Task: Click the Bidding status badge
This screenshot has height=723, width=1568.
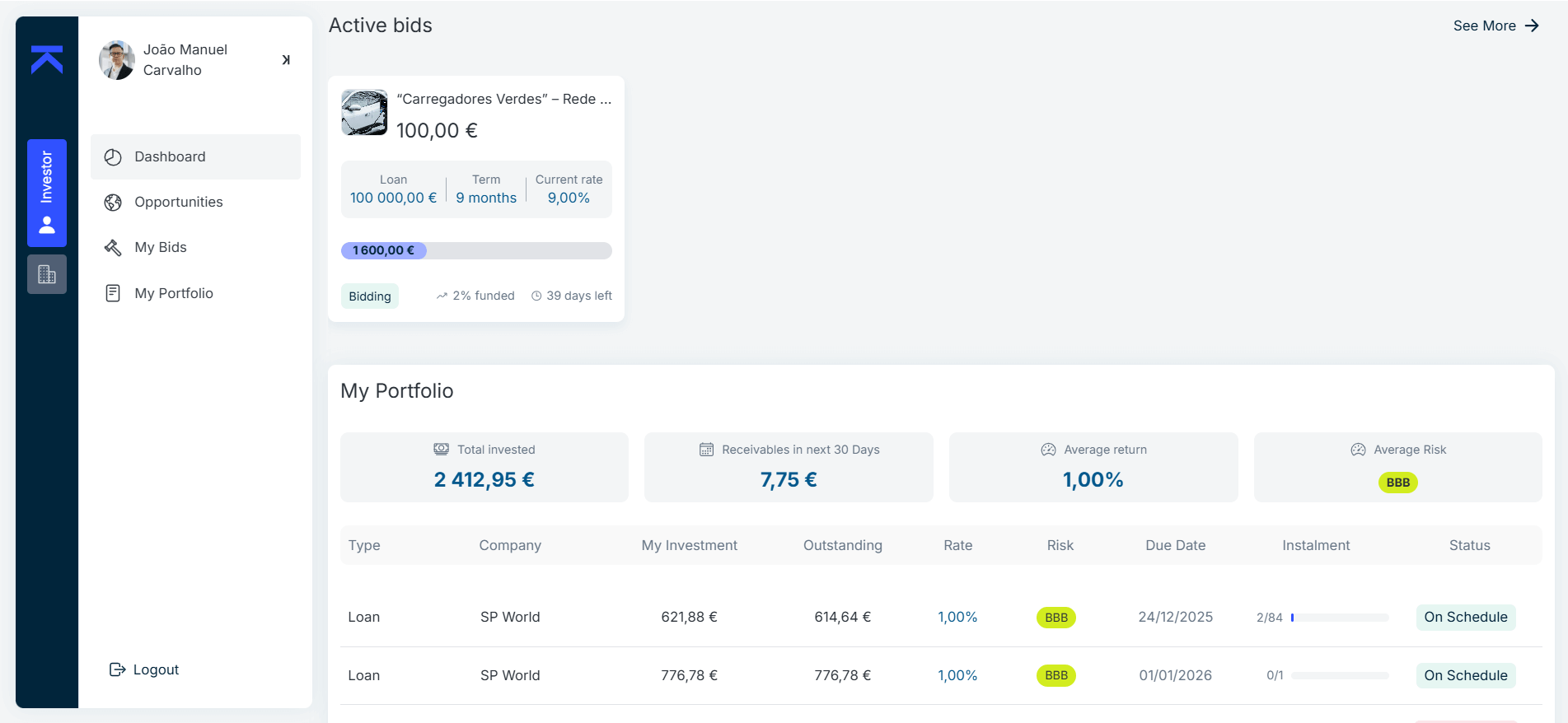Action: [x=370, y=296]
